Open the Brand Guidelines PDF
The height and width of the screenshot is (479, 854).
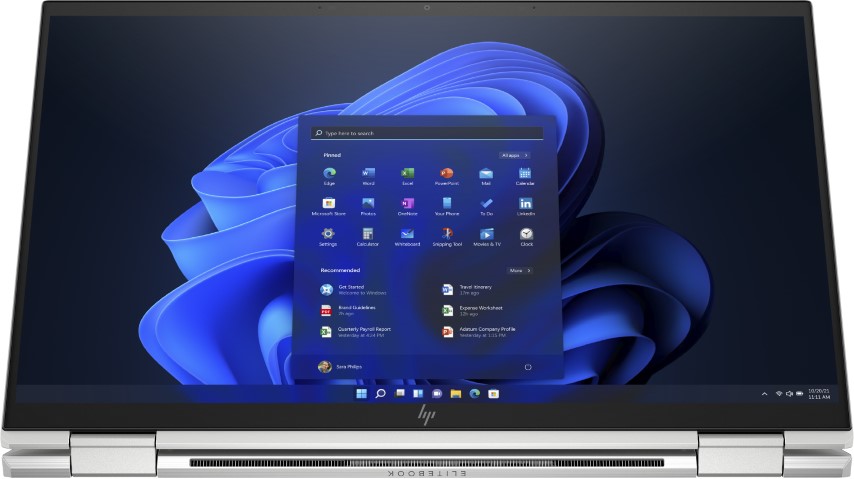[349, 311]
